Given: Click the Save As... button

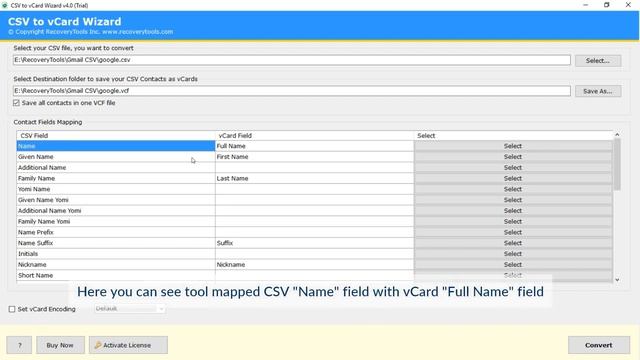Looking at the screenshot, I should coord(598,91).
